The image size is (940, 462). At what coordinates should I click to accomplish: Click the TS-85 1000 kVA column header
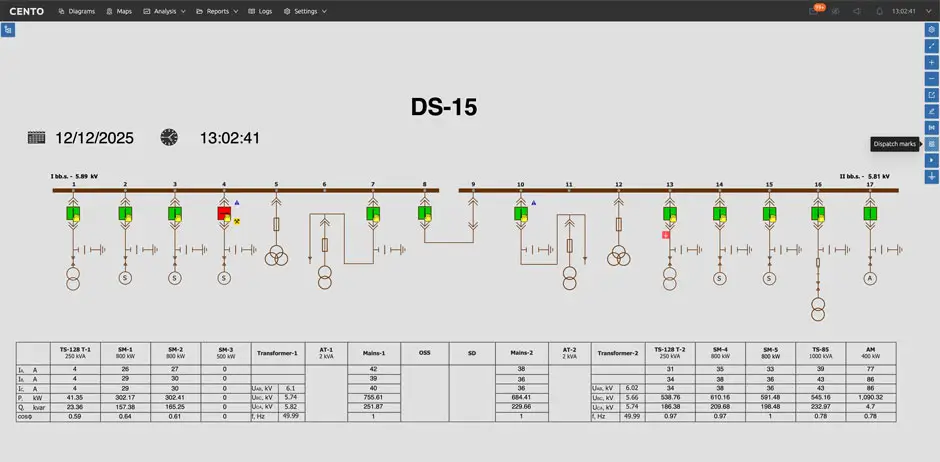click(821, 354)
